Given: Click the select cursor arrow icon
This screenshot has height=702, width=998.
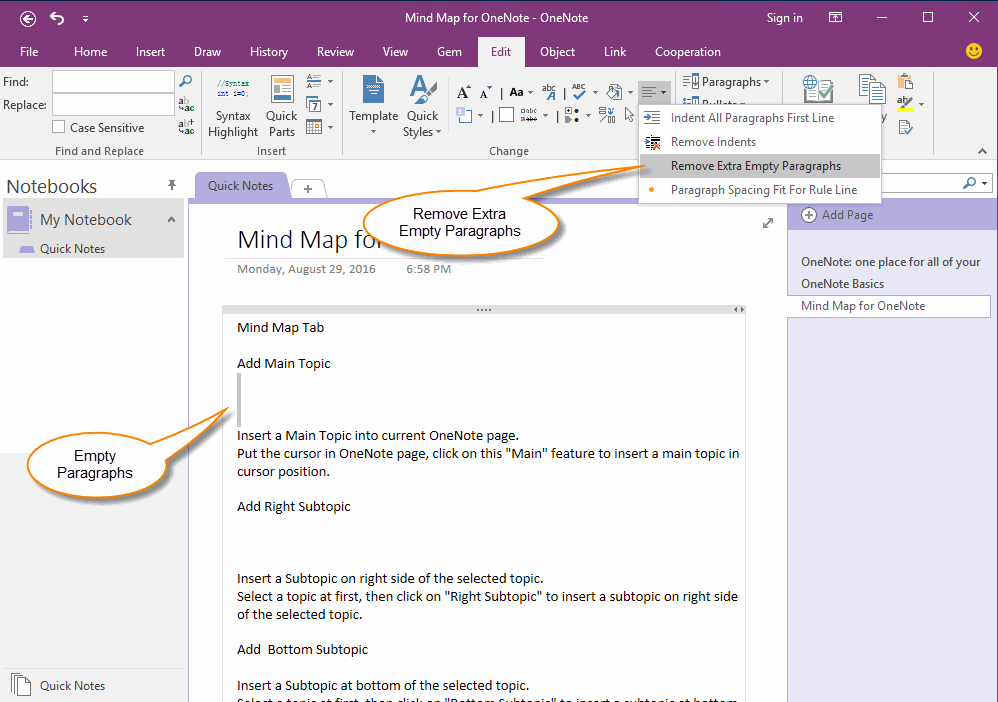Looking at the screenshot, I should [x=629, y=115].
